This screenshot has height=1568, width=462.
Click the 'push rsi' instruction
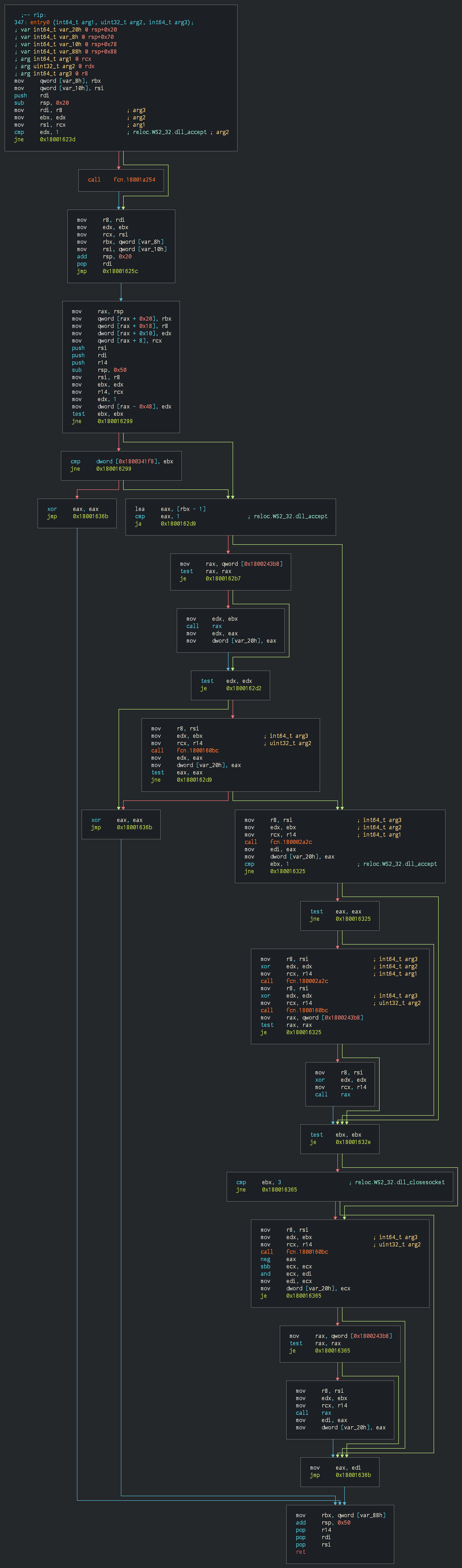pos(90,348)
